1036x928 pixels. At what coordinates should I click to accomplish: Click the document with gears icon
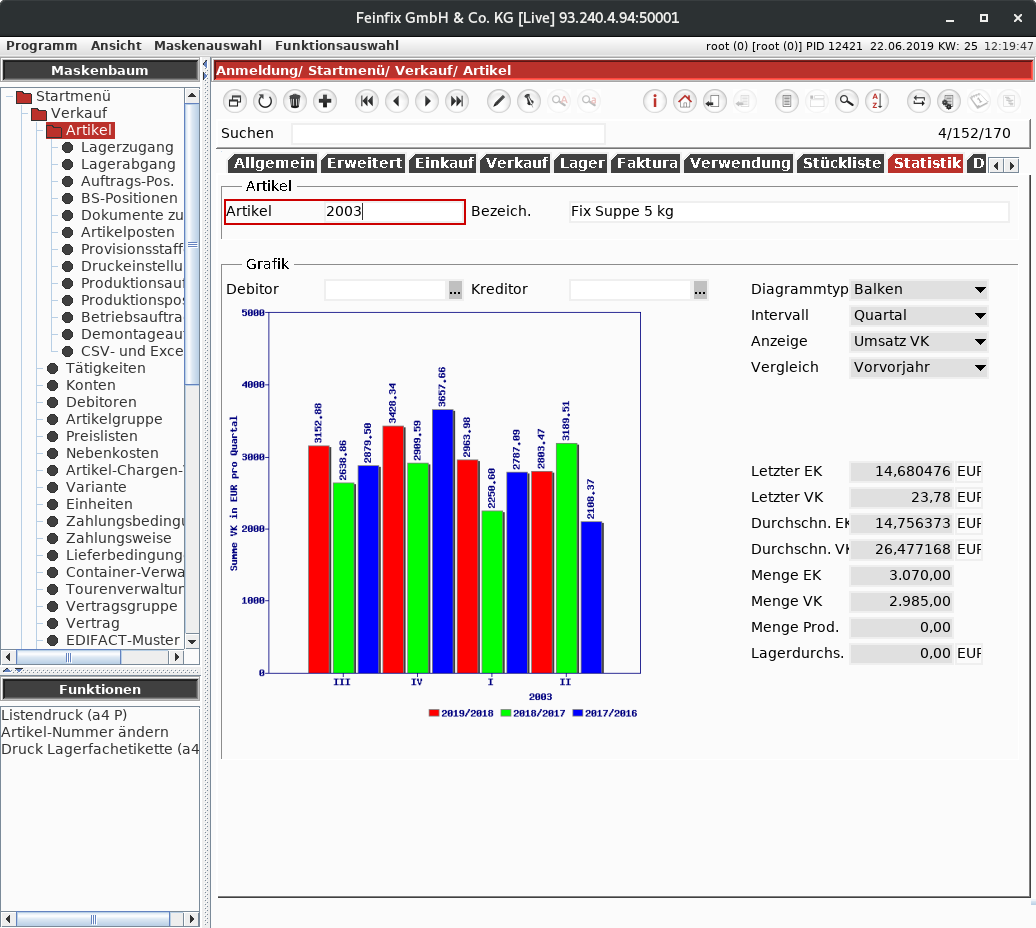click(949, 101)
